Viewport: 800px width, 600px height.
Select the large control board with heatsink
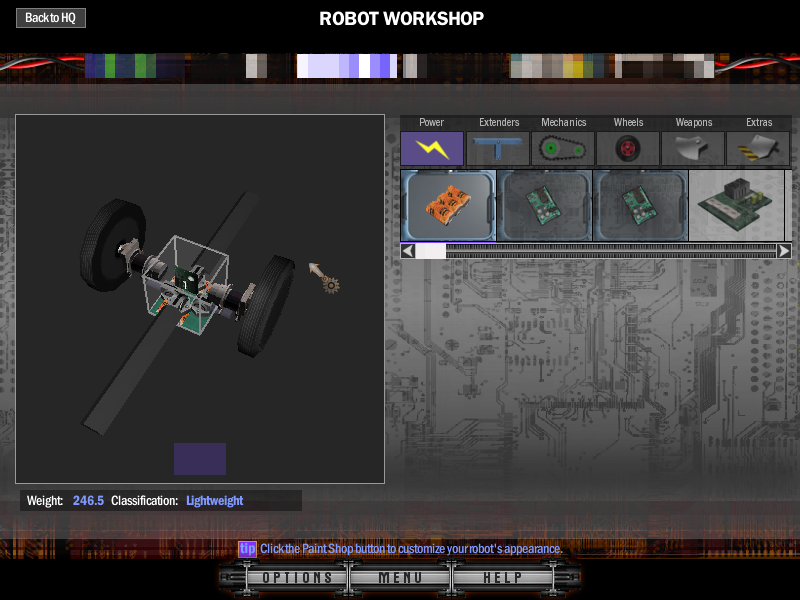click(736, 205)
